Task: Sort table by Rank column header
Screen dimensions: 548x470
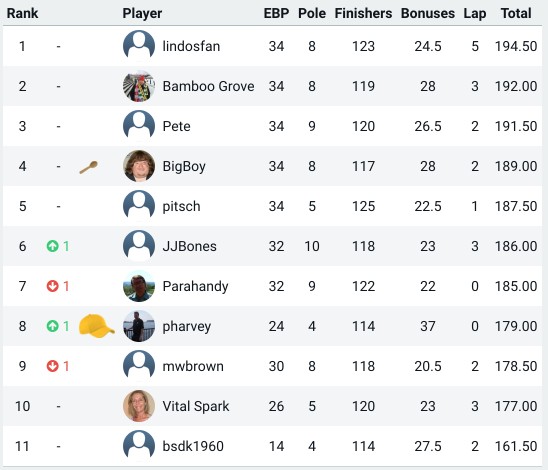Action: [x=22, y=13]
